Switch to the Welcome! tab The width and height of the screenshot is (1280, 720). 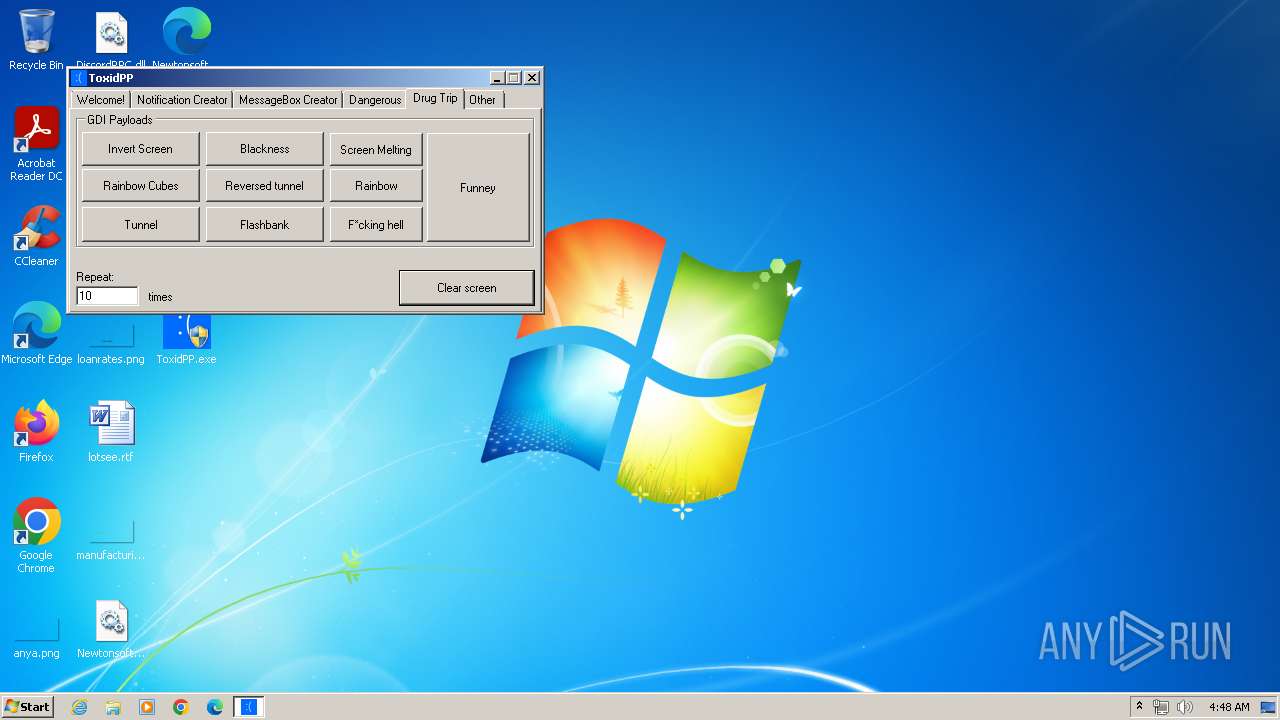101,99
